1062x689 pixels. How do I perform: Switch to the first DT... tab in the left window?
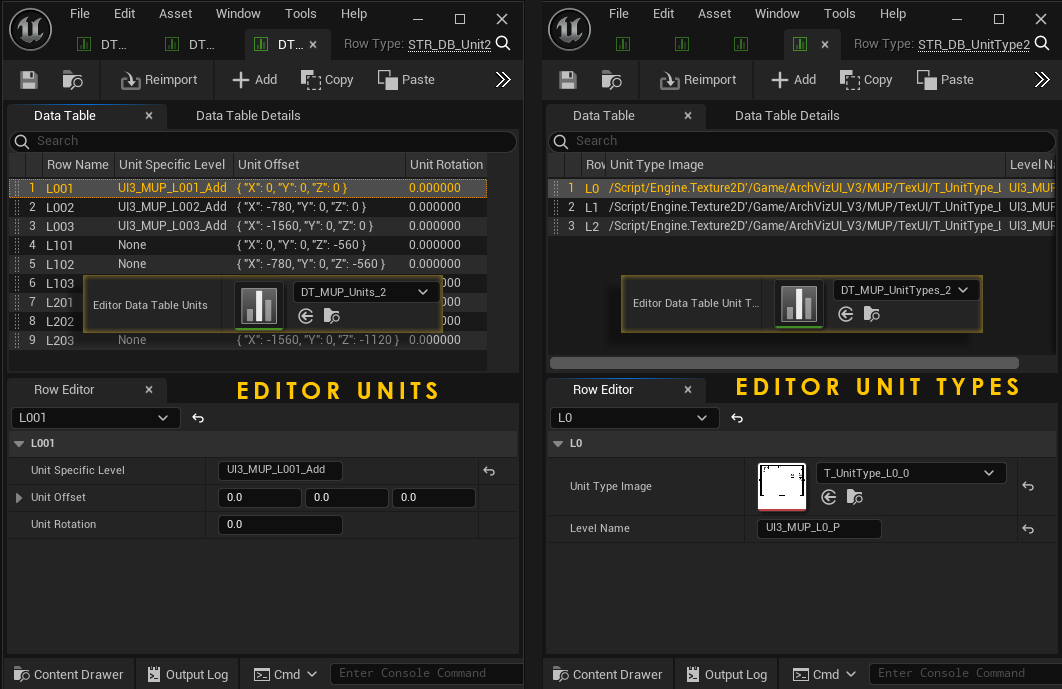pyautogui.click(x=102, y=45)
